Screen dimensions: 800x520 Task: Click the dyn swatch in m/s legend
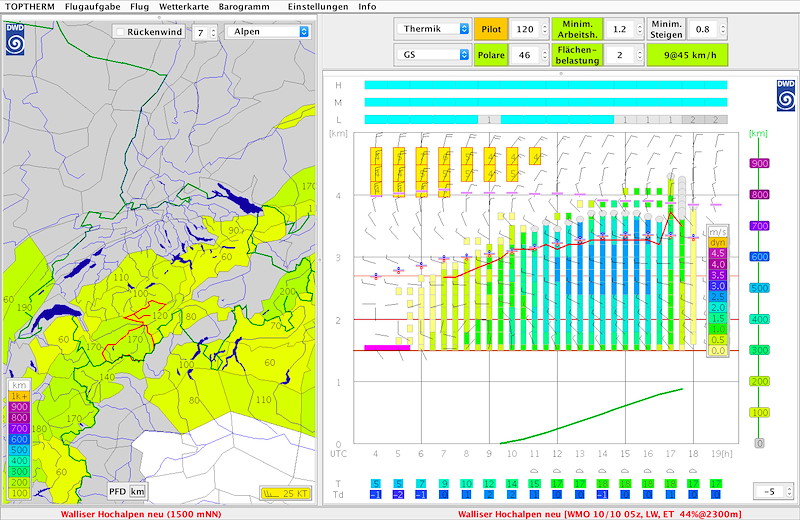[x=718, y=243]
